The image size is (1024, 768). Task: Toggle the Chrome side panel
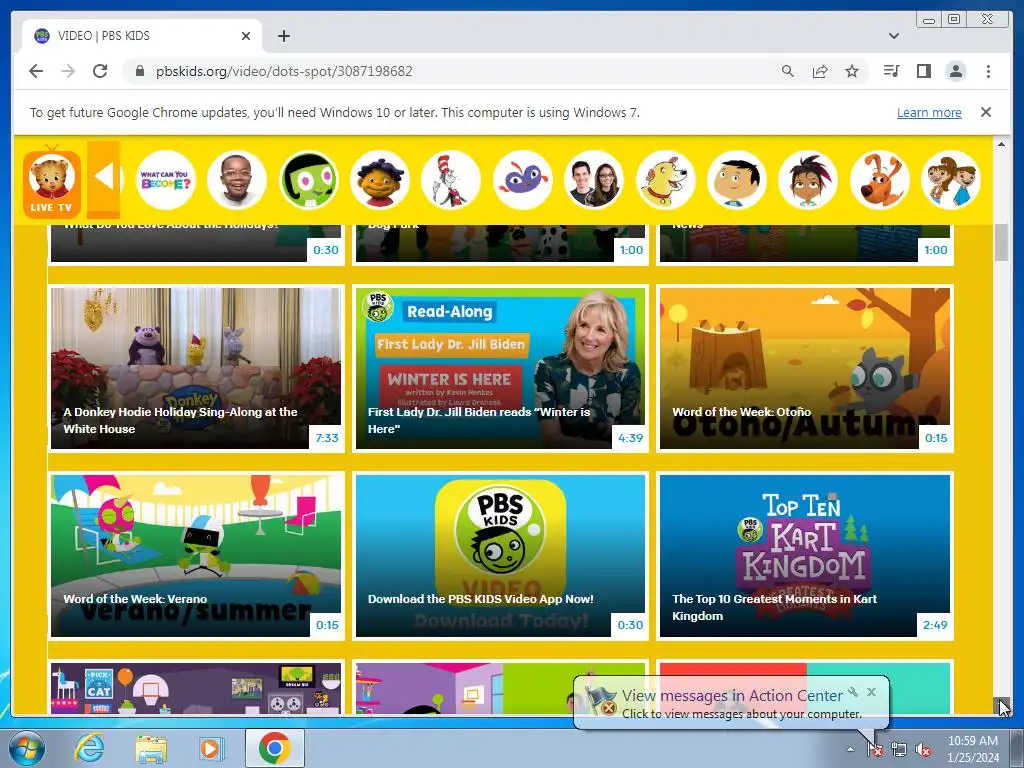pos(923,71)
